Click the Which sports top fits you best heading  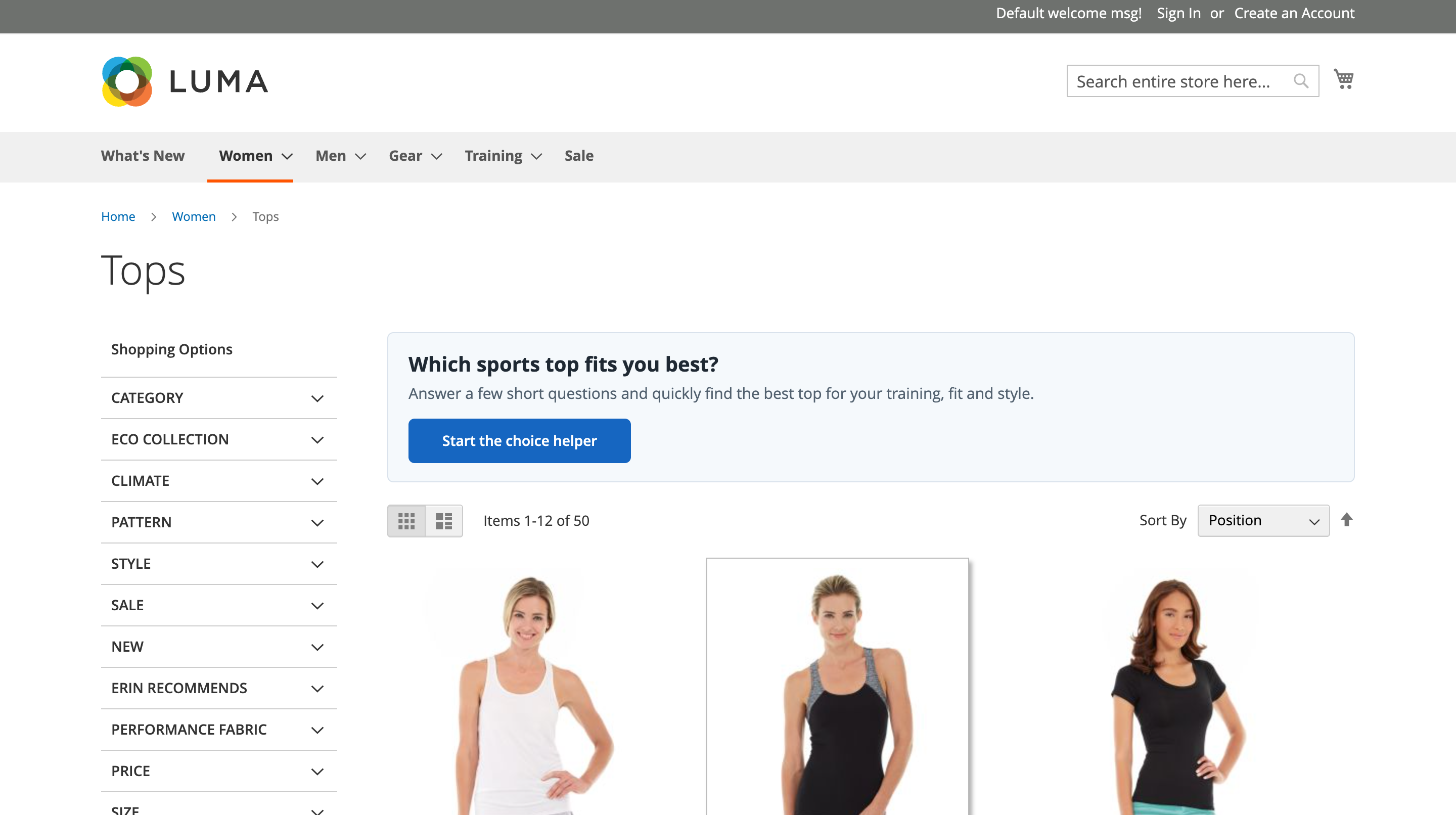[x=563, y=365]
